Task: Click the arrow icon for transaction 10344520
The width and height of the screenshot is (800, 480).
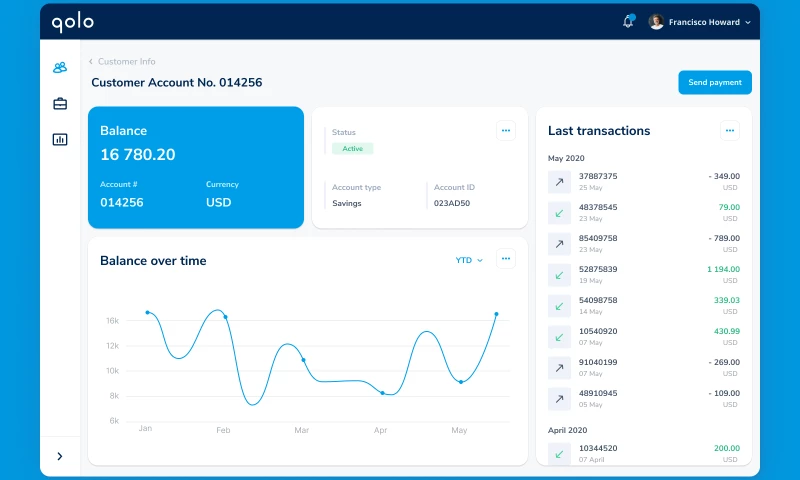Action: [559, 454]
